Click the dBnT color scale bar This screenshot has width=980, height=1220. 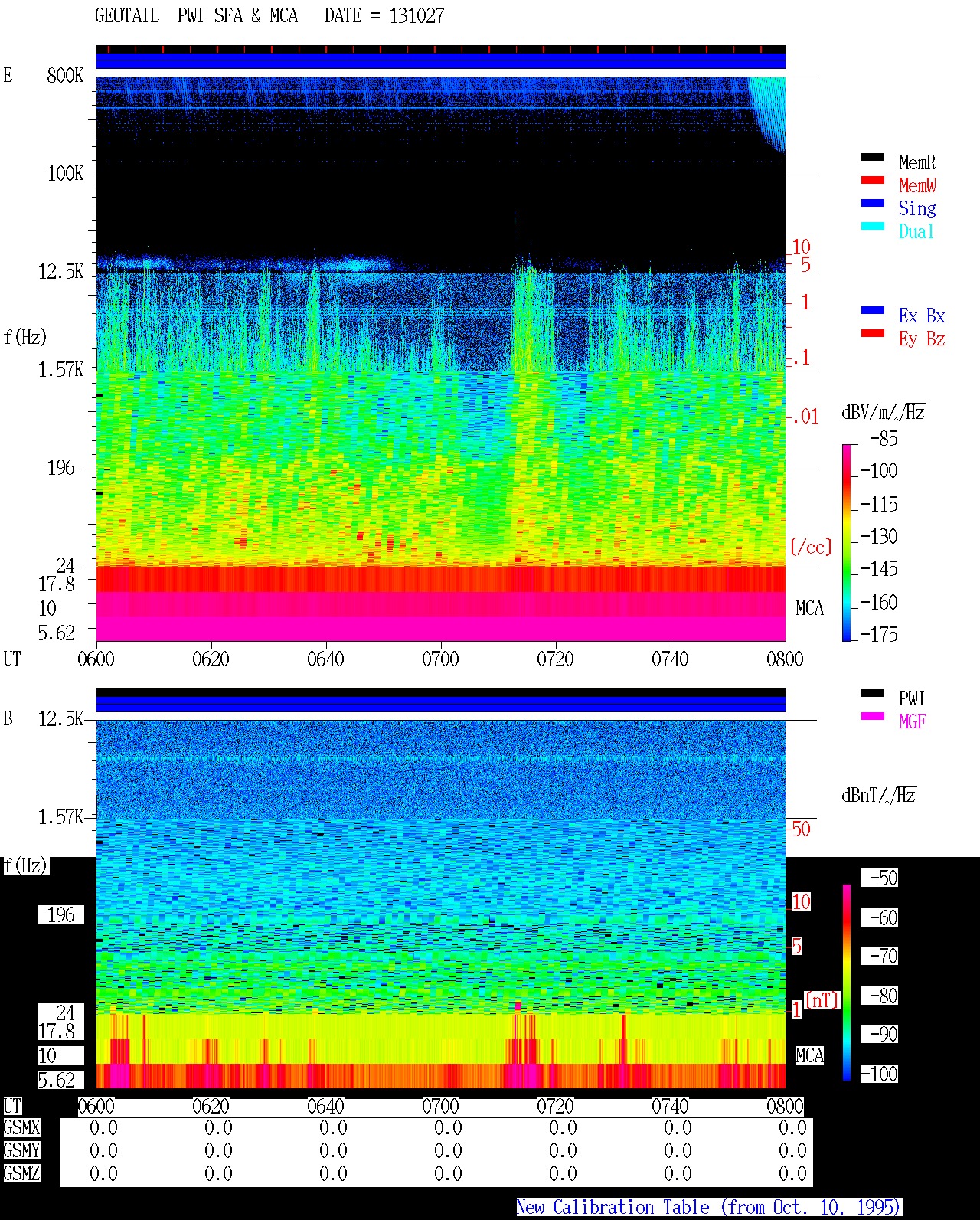coord(847,983)
